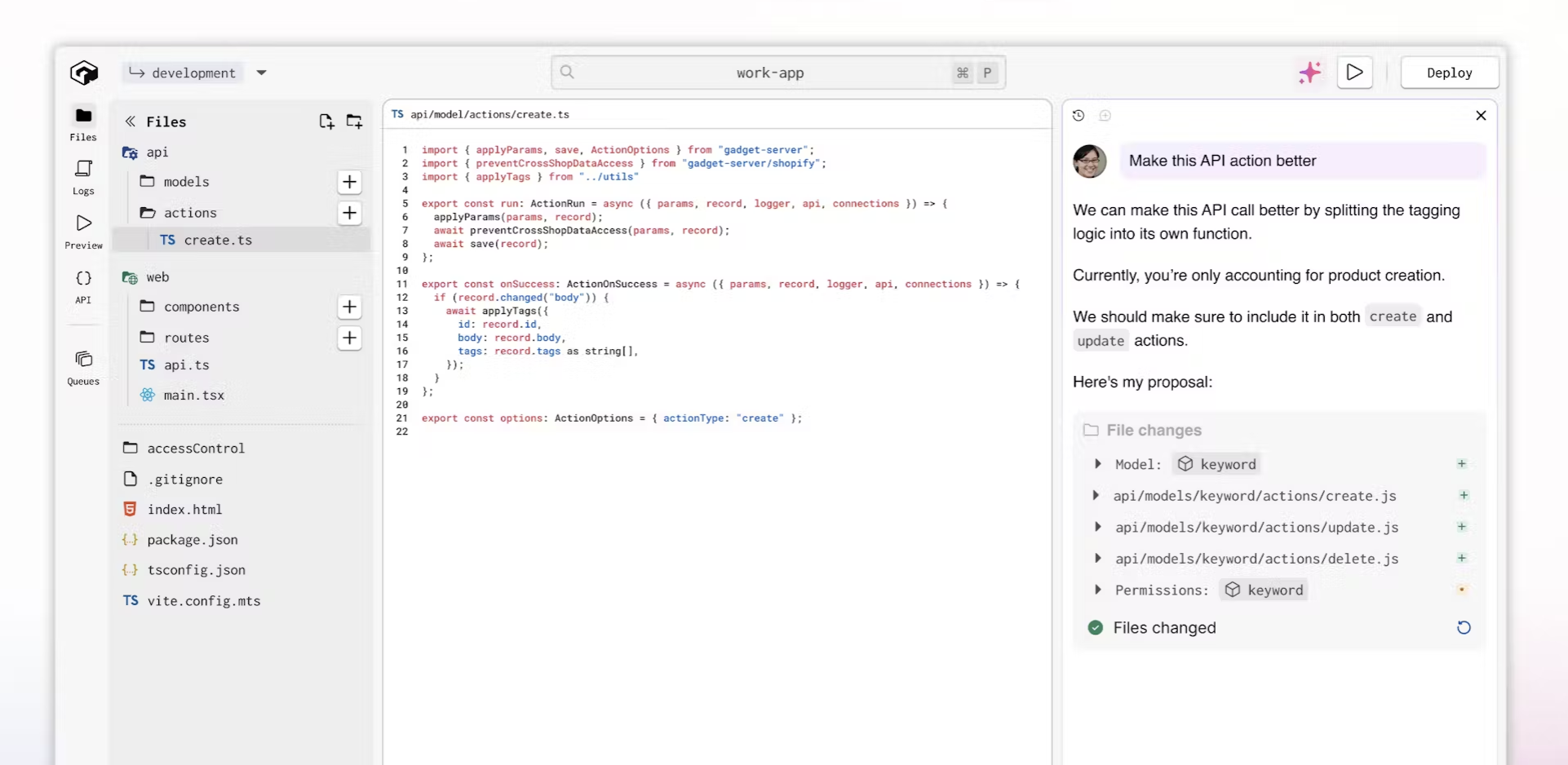This screenshot has width=1568, height=765.
Task: Click plus icon on update.js row
Action: tap(1462, 527)
